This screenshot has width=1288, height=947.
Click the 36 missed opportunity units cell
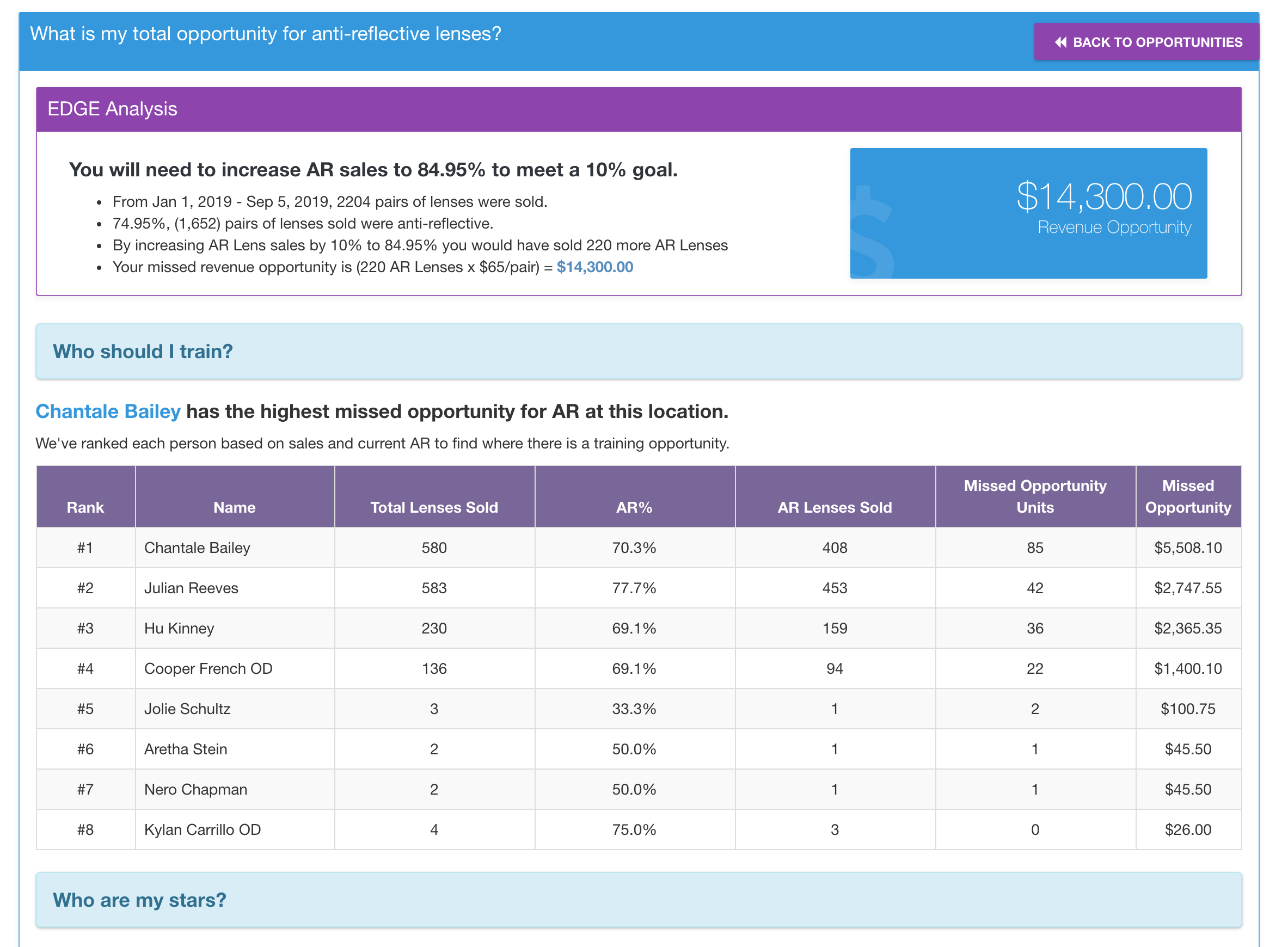(1035, 628)
